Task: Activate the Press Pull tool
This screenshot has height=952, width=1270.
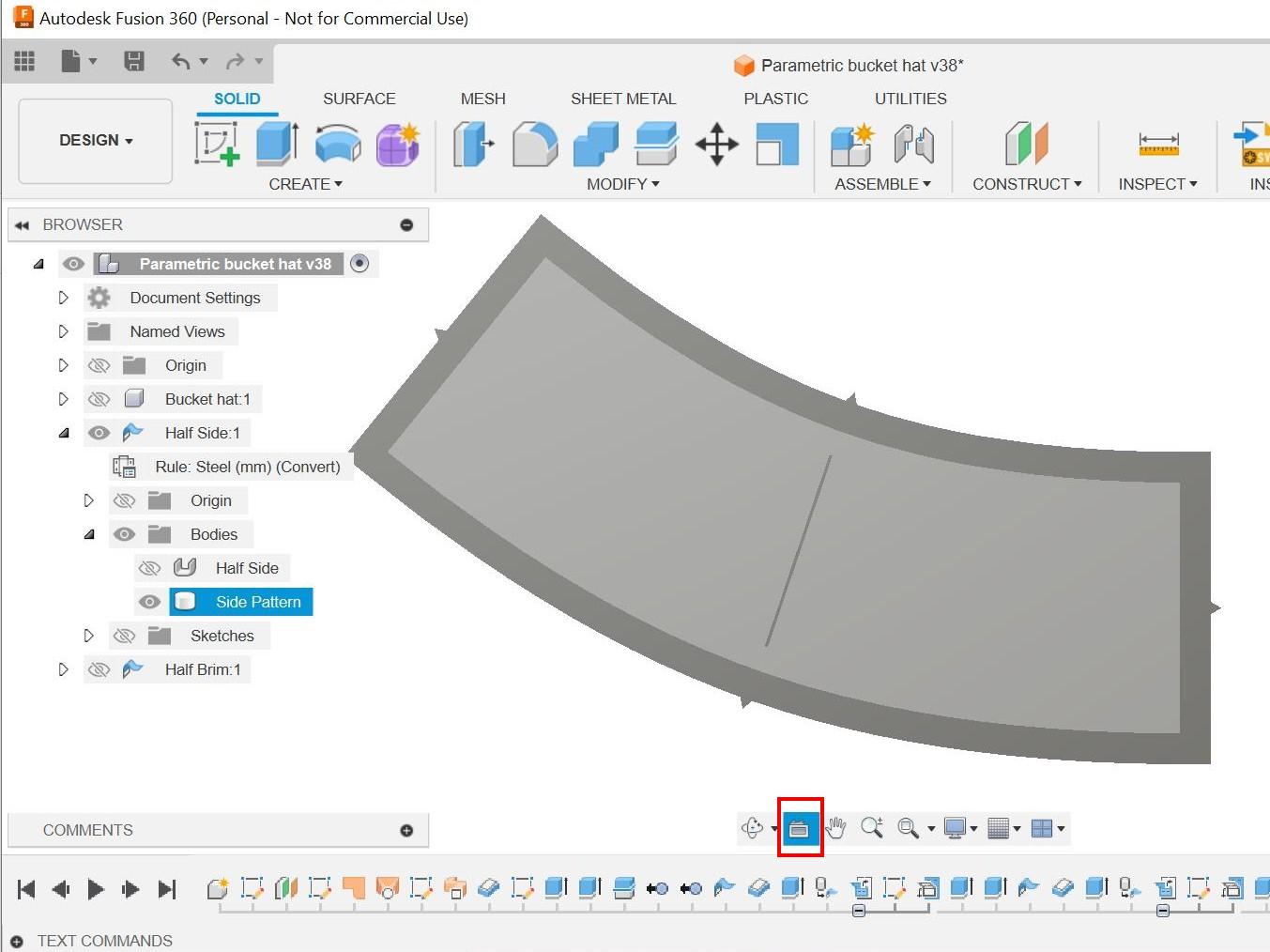Action: (x=474, y=144)
